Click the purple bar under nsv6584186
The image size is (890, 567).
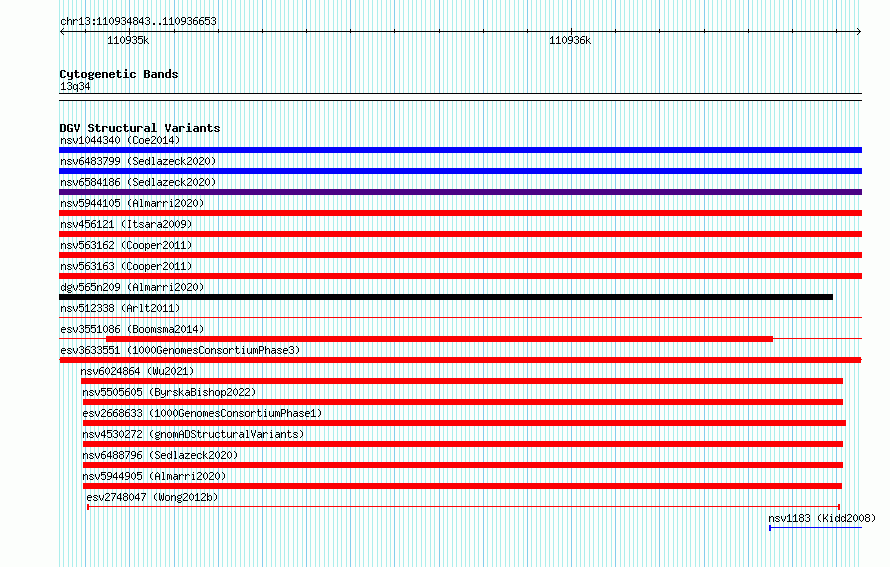coord(460,192)
